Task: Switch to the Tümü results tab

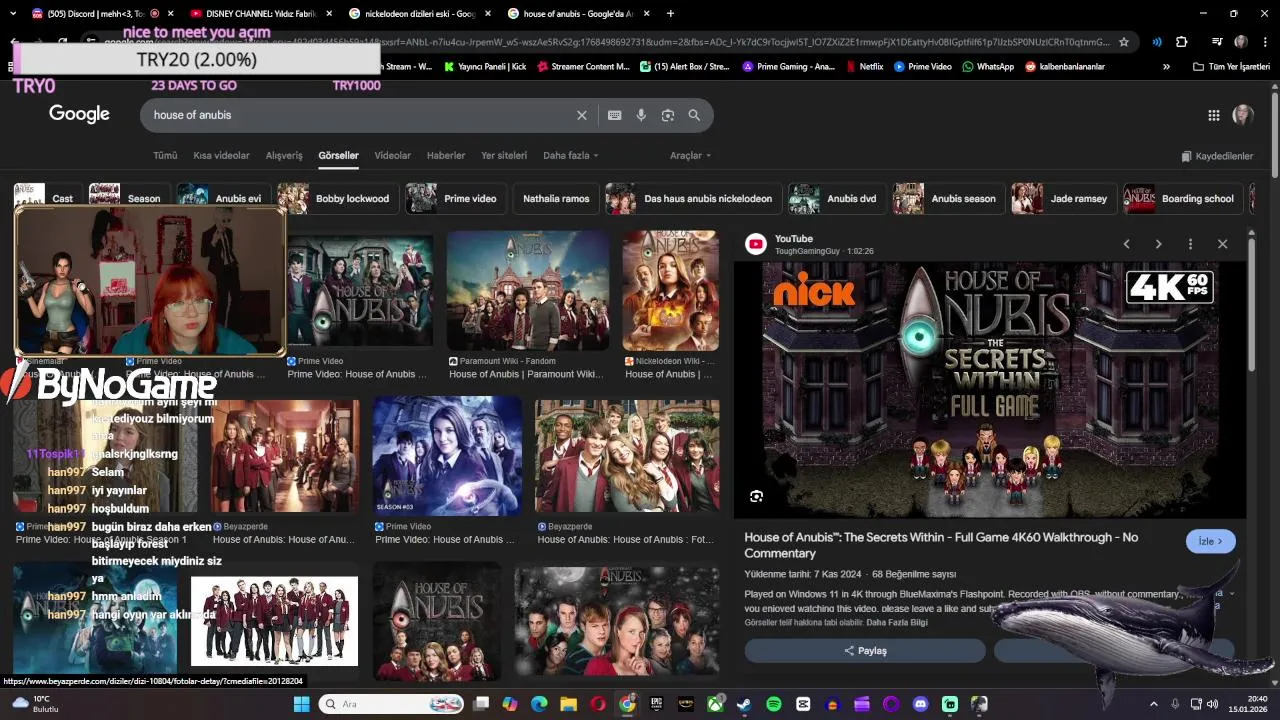Action: (165, 156)
